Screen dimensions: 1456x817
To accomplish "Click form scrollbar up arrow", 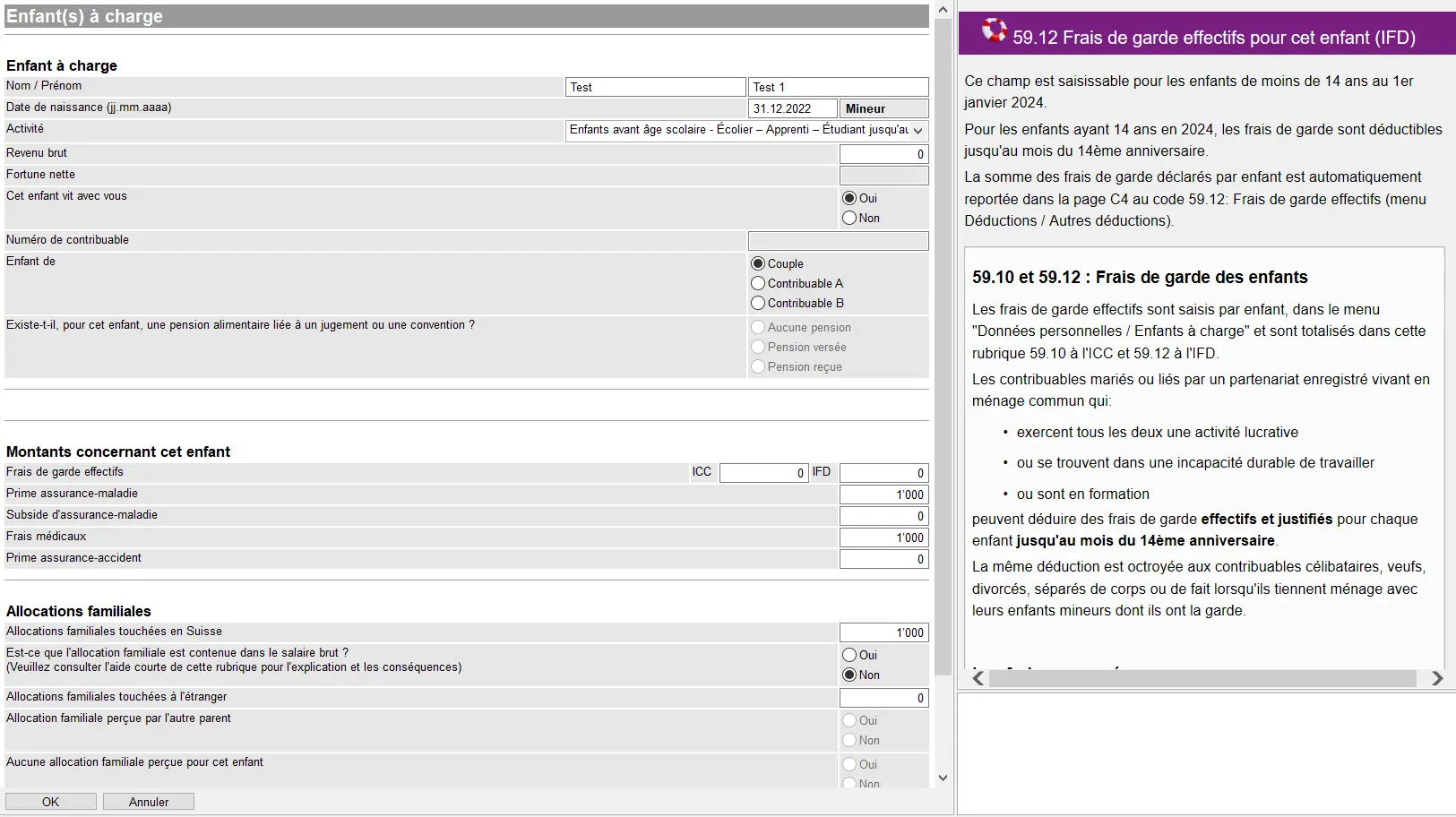I will [x=942, y=10].
